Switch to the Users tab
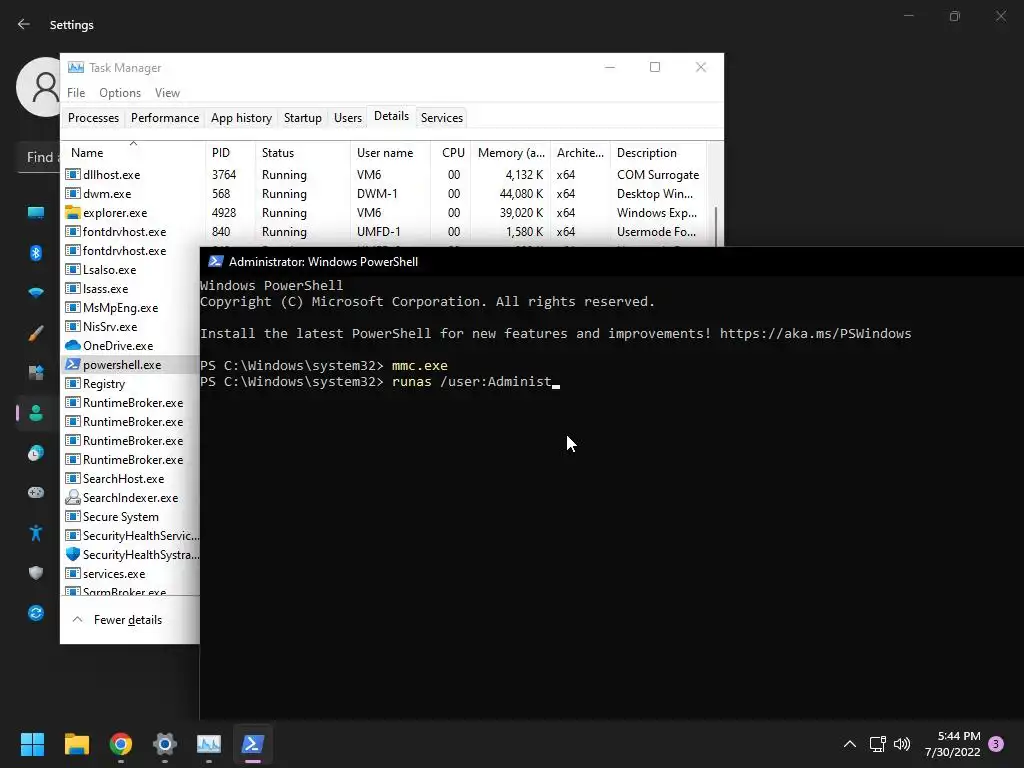Image resolution: width=1024 pixels, height=768 pixels. 347,118
